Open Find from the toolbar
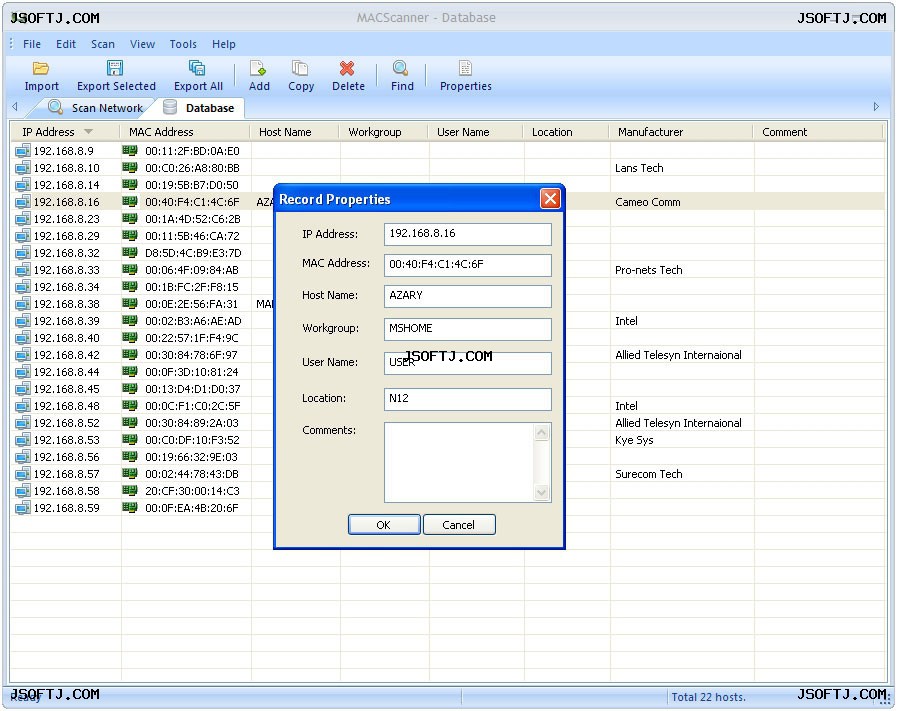Viewport: 897px width, 711px height. [x=400, y=69]
